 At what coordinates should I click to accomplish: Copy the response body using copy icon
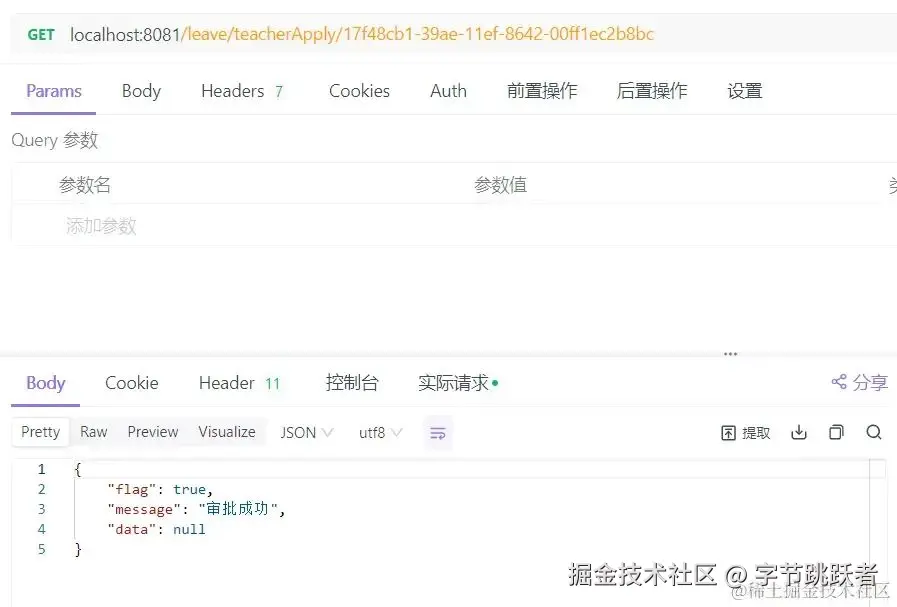[x=836, y=432]
